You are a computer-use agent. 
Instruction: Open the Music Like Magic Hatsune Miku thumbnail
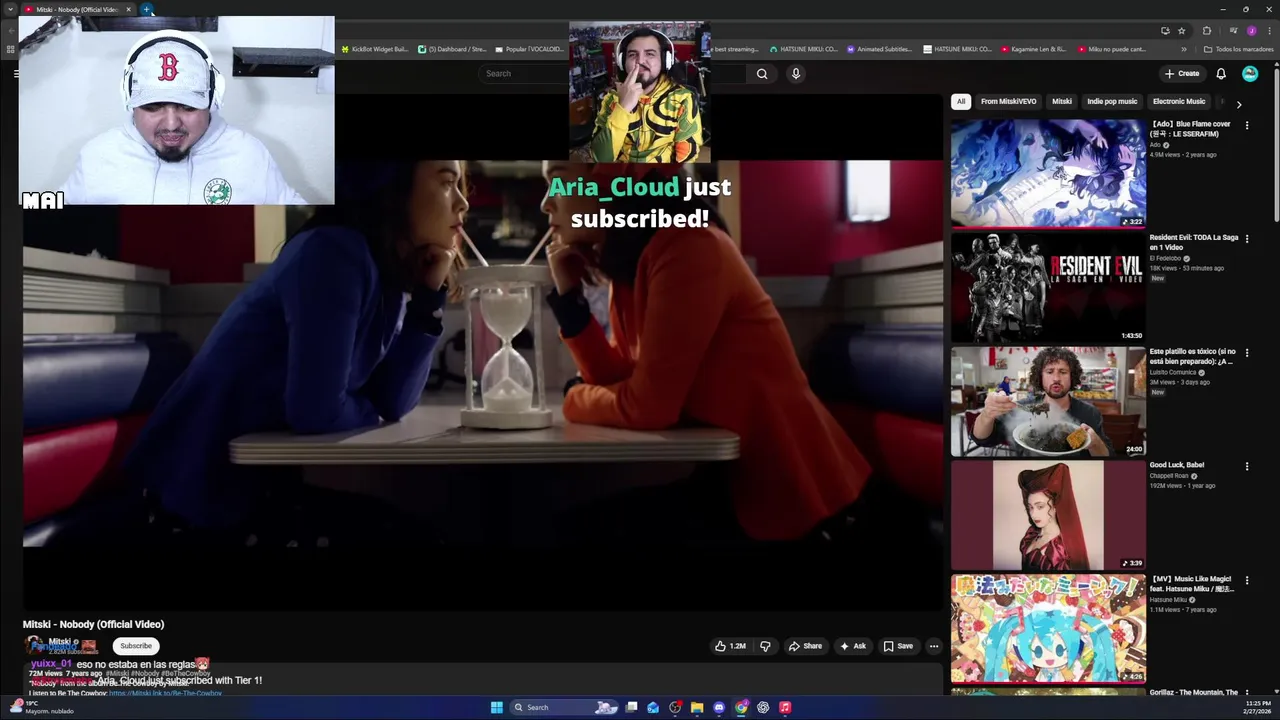pos(1048,629)
